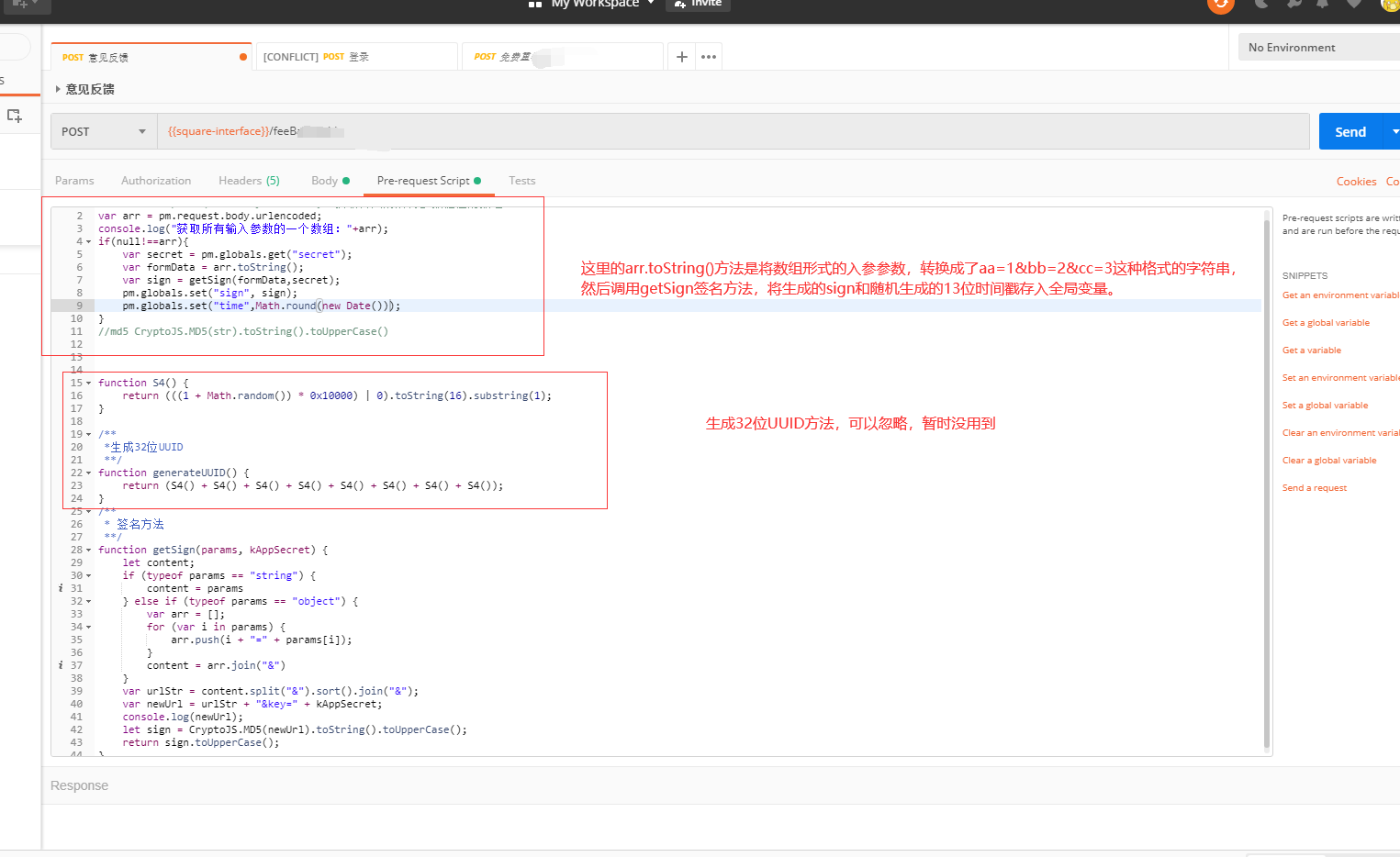
Task: Collapse the 意见反馈 request details triangle
Action: [x=58, y=89]
